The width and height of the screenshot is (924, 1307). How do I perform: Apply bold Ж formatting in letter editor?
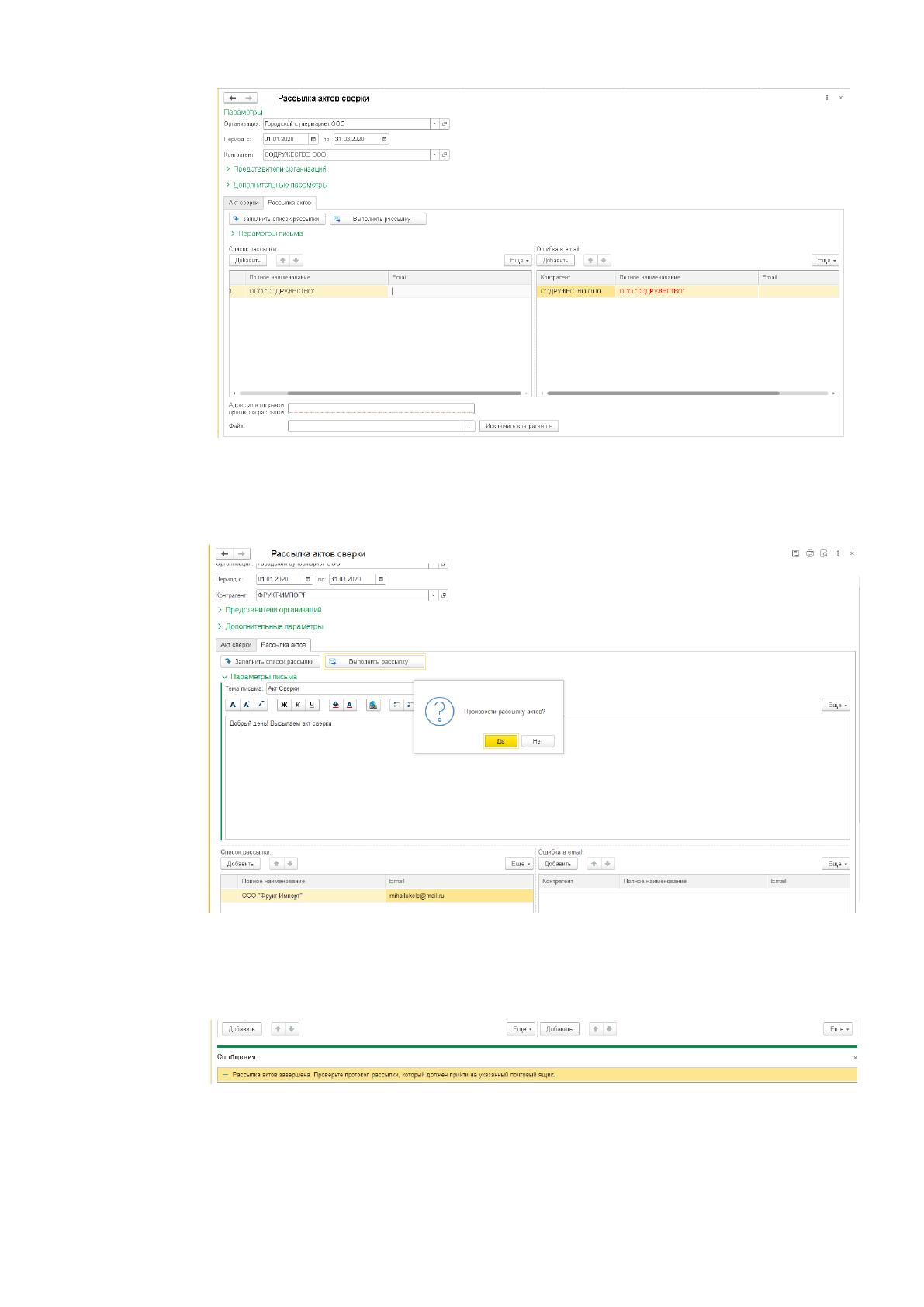[x=284, y=705]
